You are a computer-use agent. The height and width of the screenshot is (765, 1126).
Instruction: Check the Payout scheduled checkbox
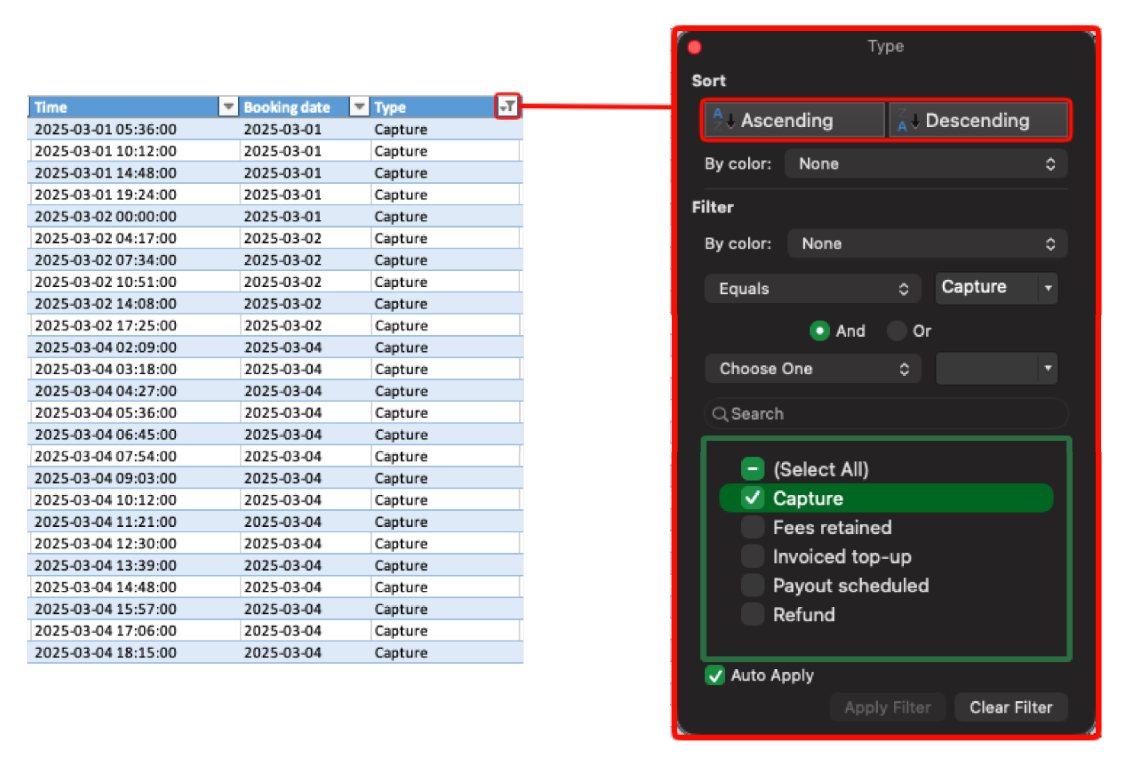click(x=752, y=585)
